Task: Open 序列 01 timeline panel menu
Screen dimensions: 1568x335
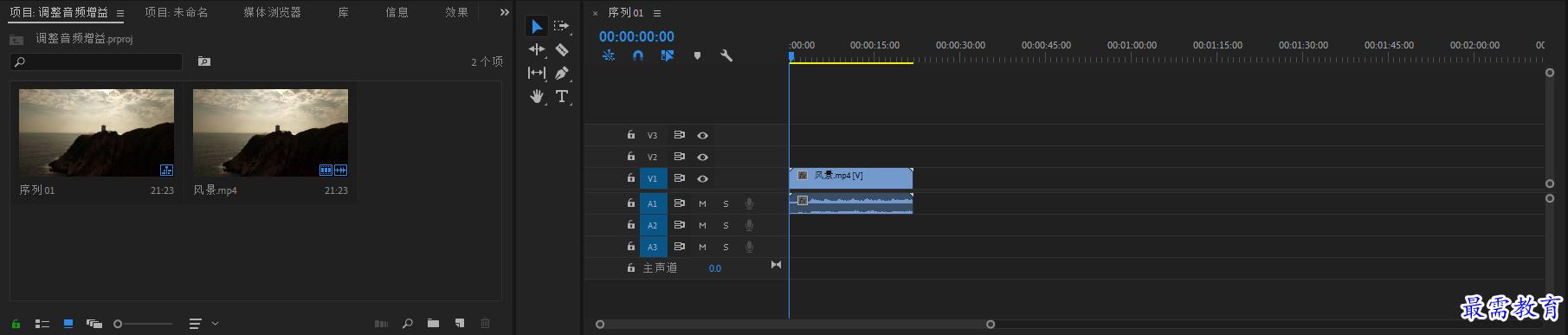Action: pos(657,13)
